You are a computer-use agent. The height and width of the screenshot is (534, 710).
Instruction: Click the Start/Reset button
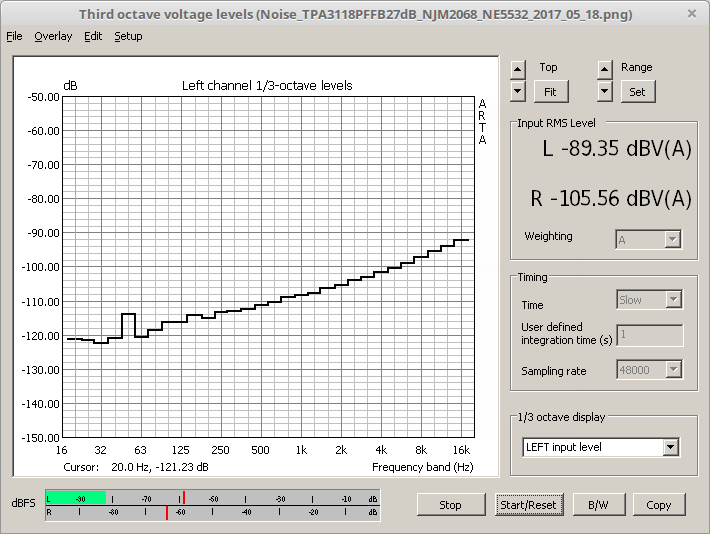528,505
